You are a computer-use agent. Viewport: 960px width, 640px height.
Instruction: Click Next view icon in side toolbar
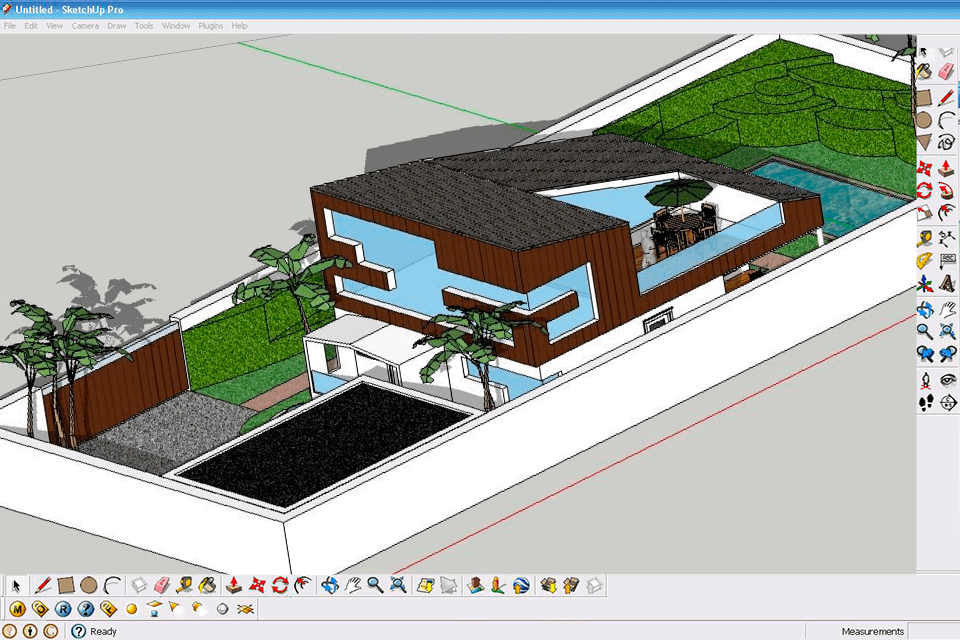[947, 354]
